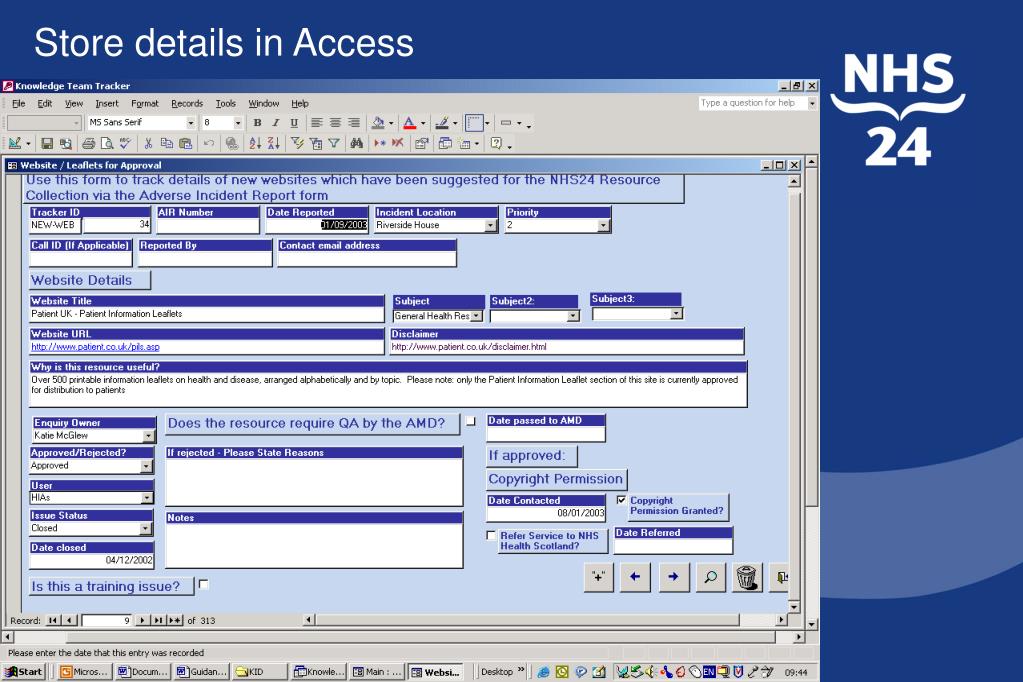The width and height of the screenshot is (1023, 682).
Task: Click the Undo toolbar icon
Action: click(209, 144)
